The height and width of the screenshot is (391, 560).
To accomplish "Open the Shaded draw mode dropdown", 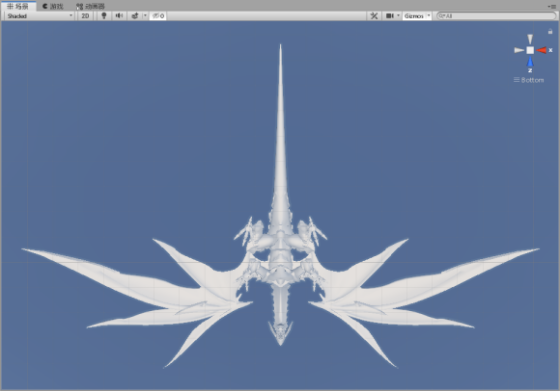I will point(40,16).
